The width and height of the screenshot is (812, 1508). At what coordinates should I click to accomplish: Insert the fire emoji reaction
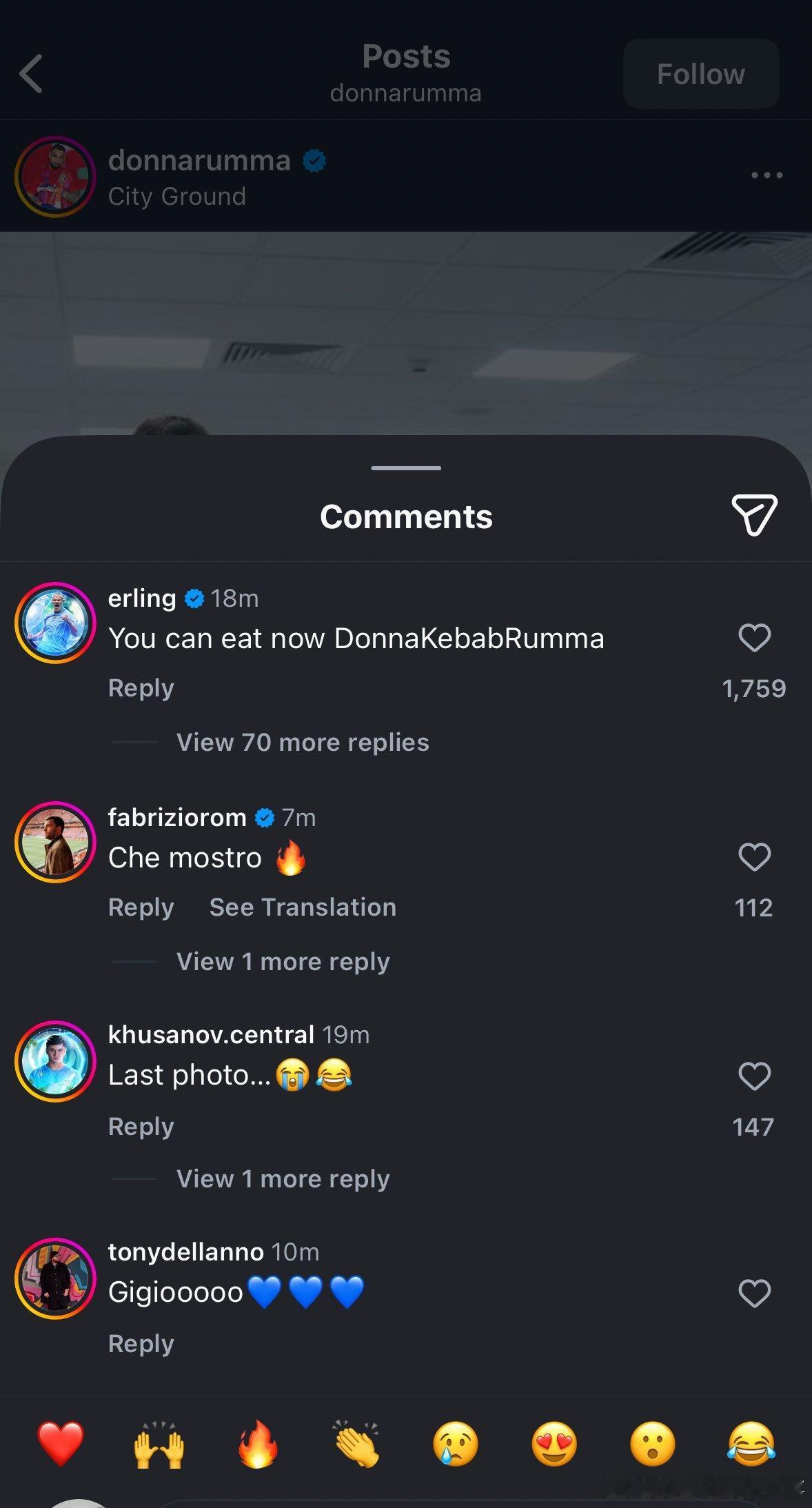258,1443
